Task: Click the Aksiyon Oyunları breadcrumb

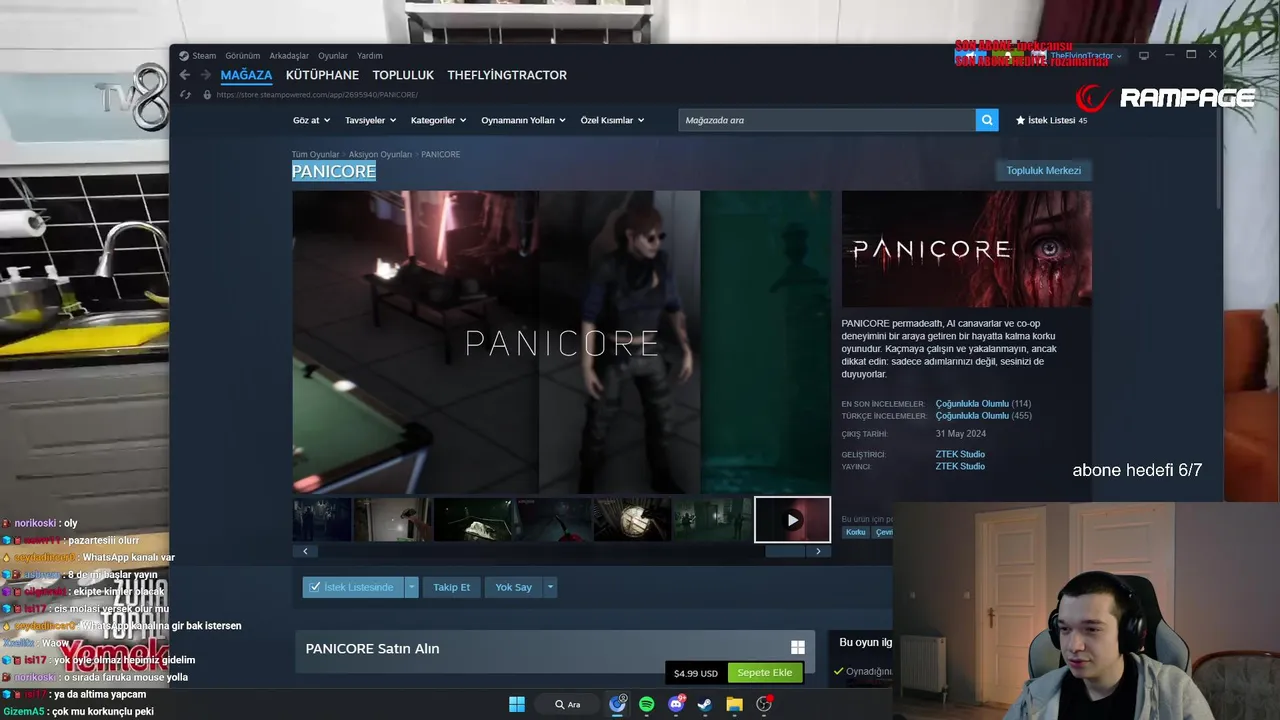Action: pyautogui.click(x=380, y=155)
